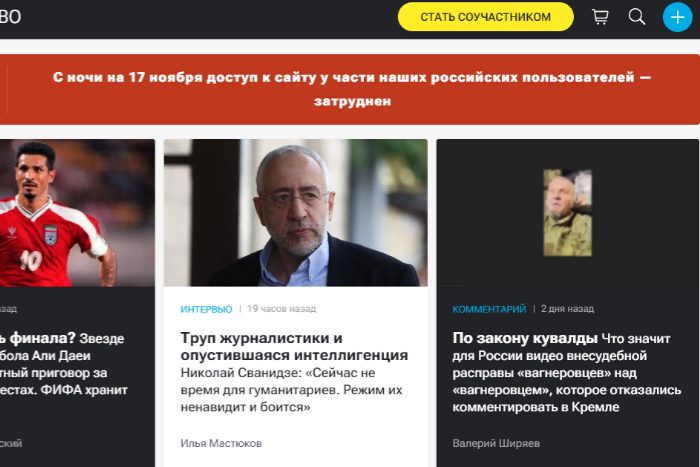Click the yellow СТАТЬ СОУЧАСТНИКОМ button
Viewport: 700px width, 467px height.
[x=486, y=17]
